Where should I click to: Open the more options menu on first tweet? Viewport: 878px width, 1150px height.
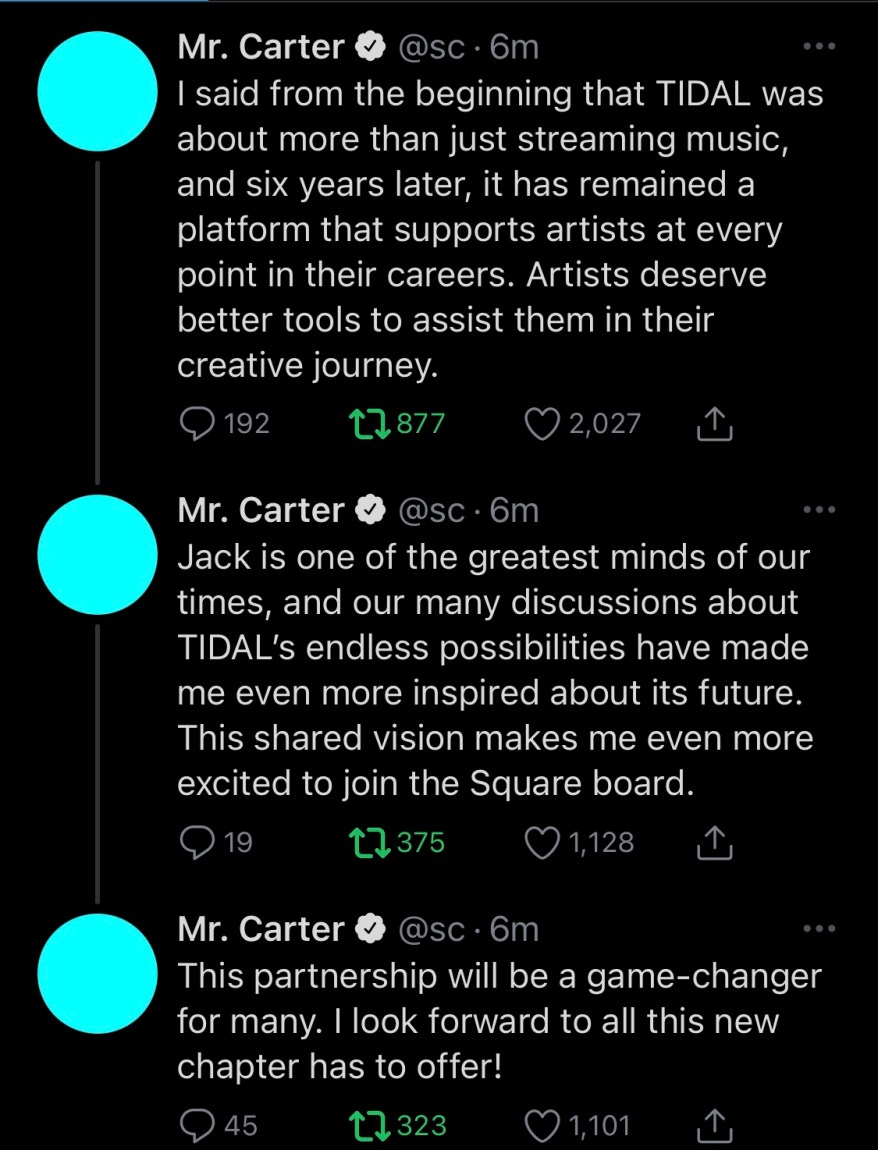point(820,46)
